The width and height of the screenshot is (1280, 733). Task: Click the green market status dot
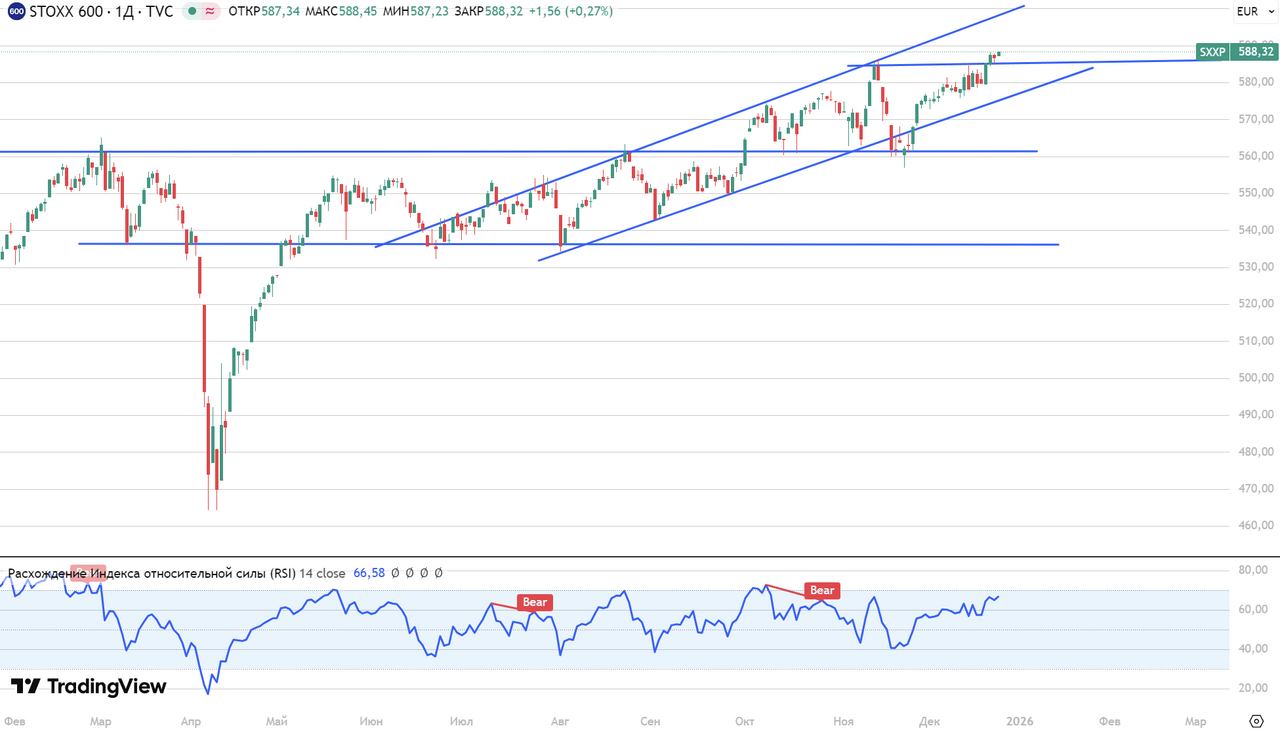(x=192, y=12)
